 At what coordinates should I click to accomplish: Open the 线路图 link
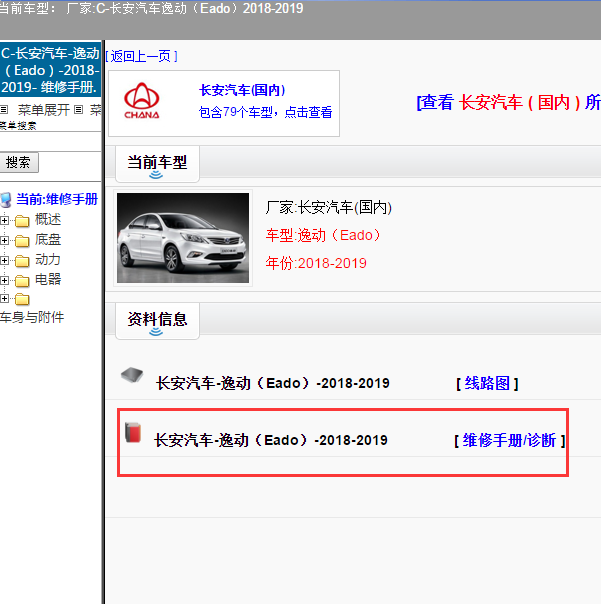click(x=487, y=383)
